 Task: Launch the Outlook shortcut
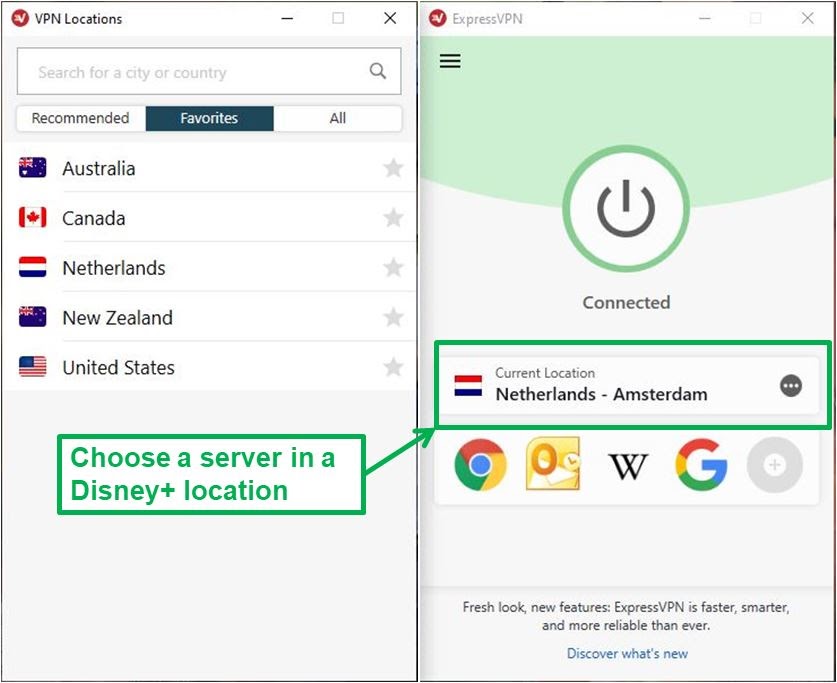553,464
